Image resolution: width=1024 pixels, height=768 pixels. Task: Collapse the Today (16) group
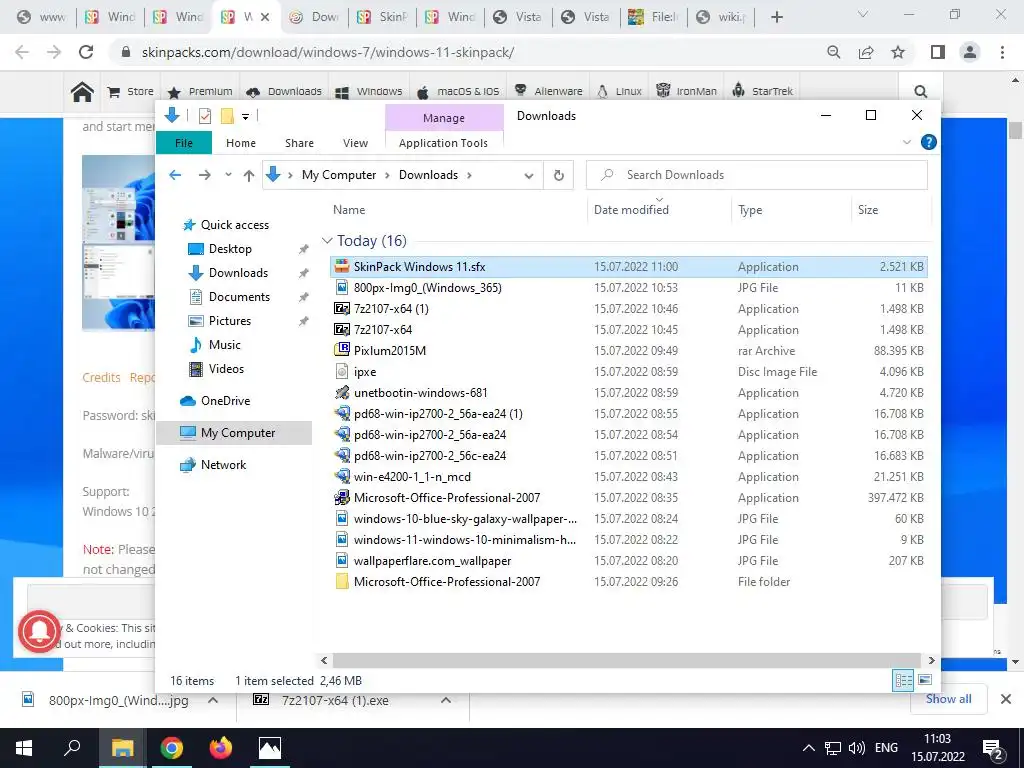coord(327,241)
